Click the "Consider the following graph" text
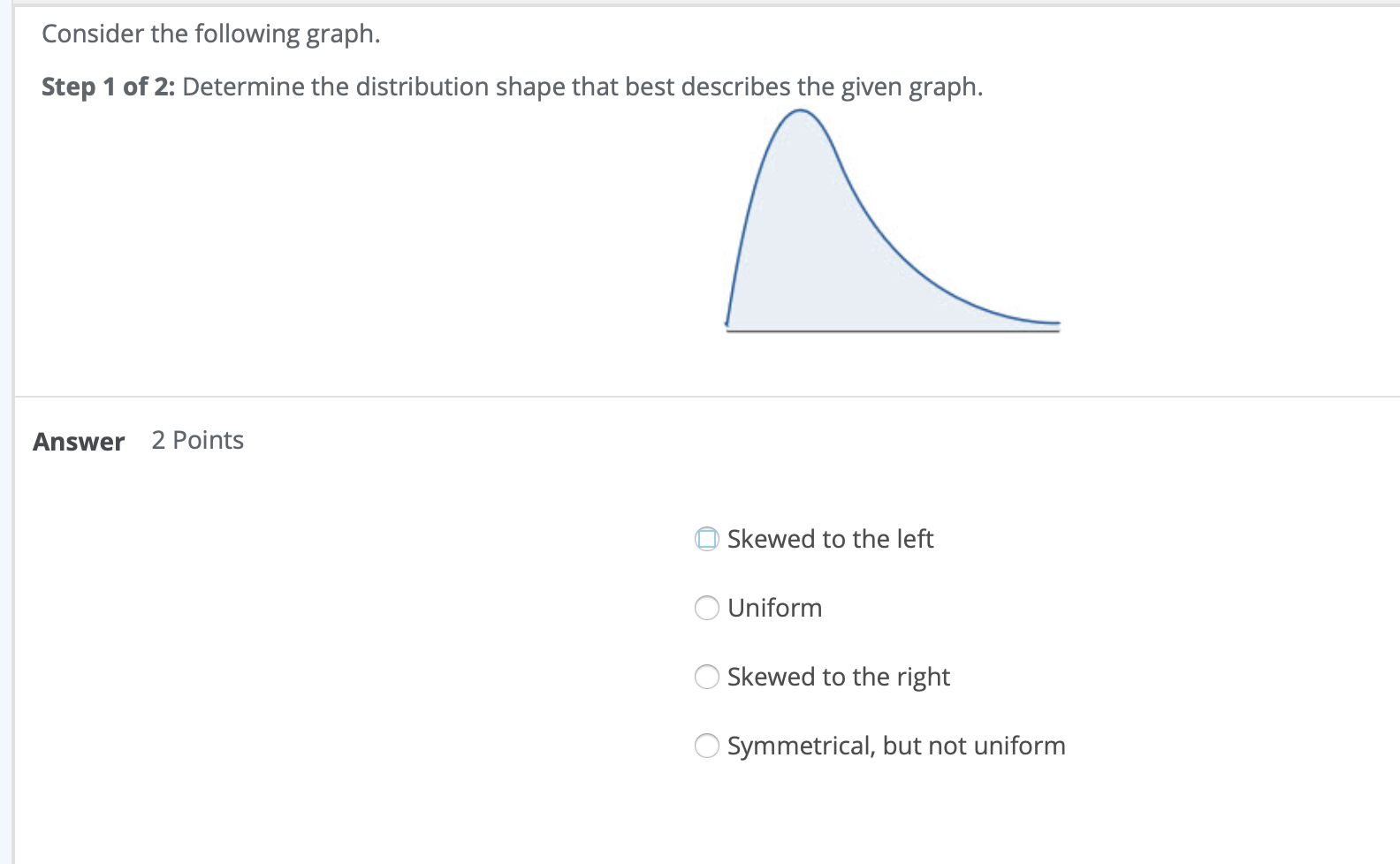1400x864 pixels. click(210, 34)
